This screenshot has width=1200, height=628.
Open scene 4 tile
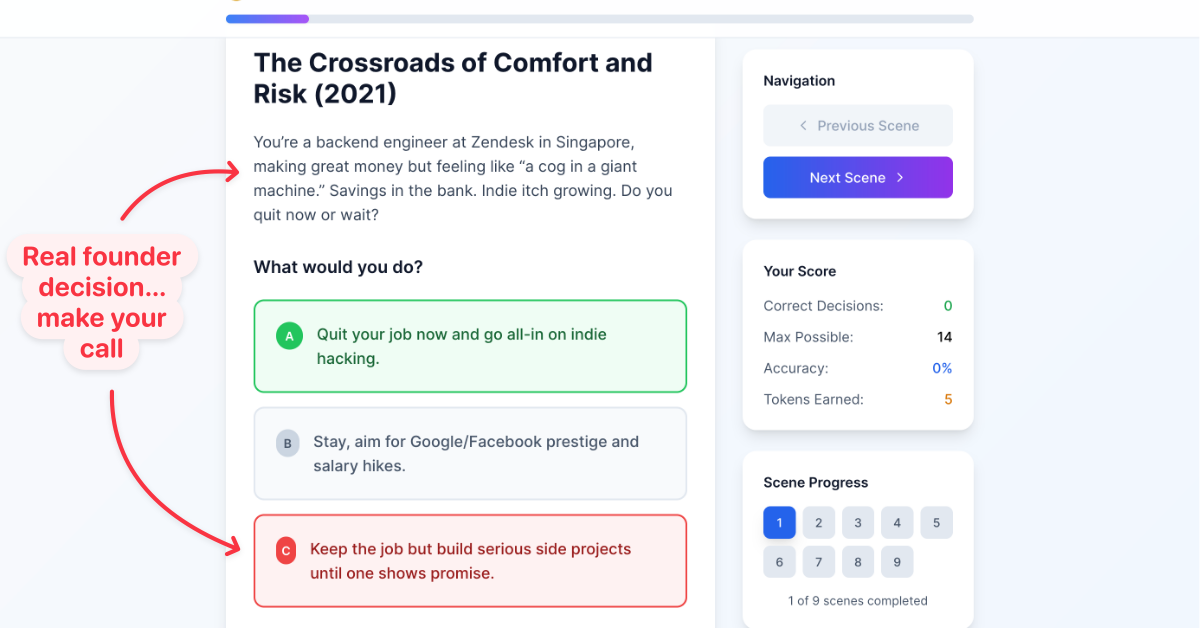(897, 523)
